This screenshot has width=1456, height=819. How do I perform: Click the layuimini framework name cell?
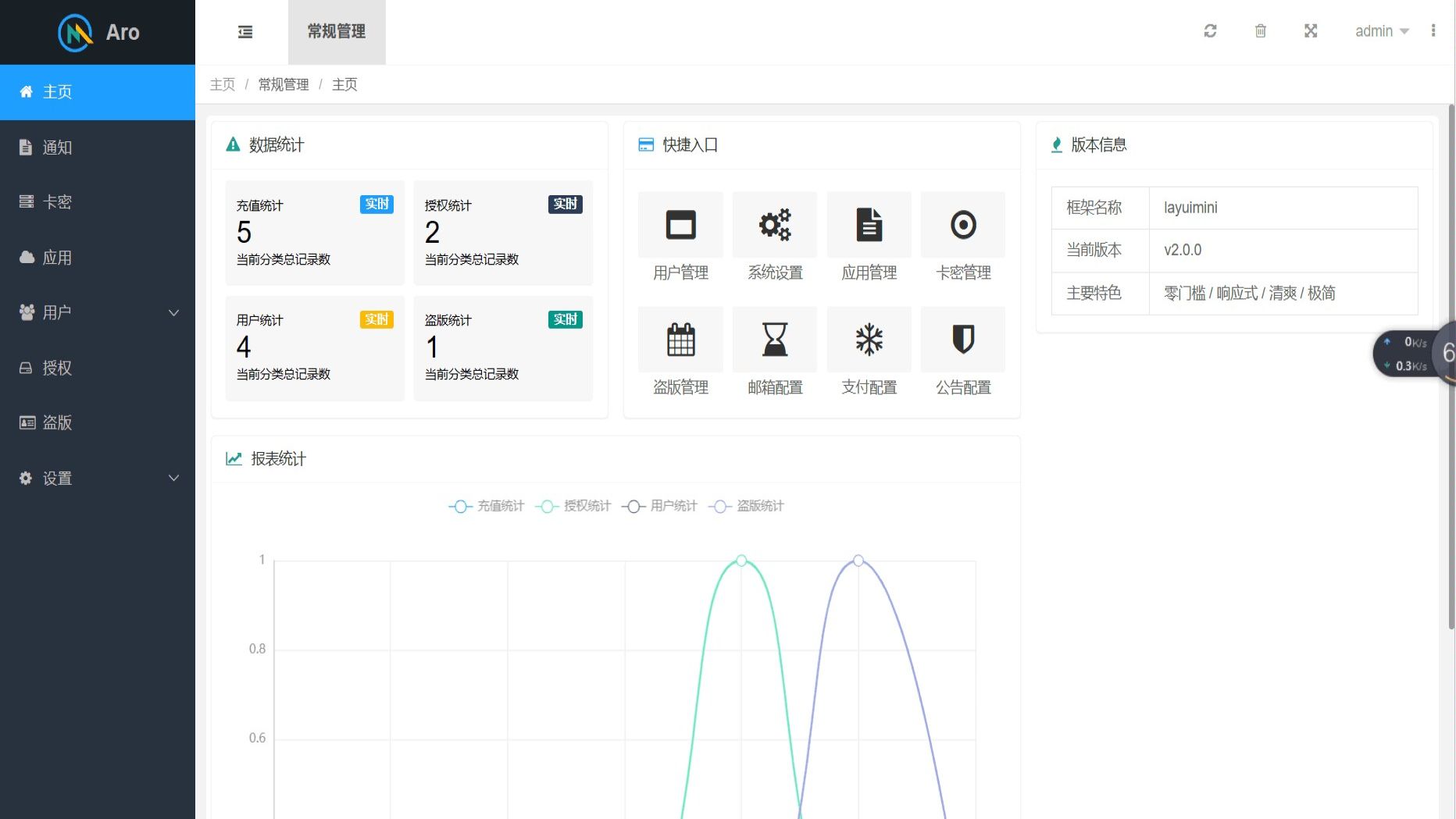(1283, 208)
